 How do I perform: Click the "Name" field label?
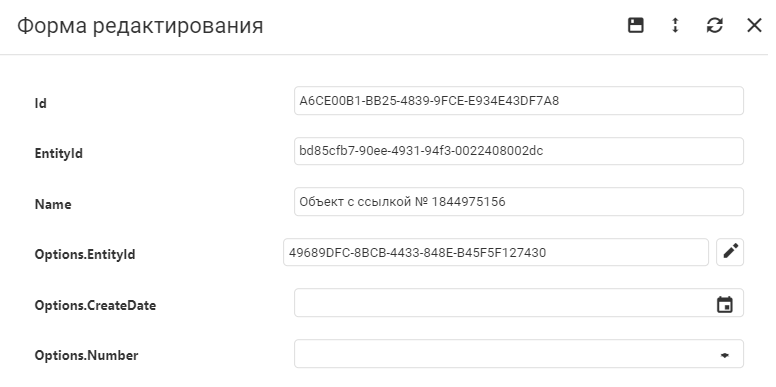click(x=53, y=204)
